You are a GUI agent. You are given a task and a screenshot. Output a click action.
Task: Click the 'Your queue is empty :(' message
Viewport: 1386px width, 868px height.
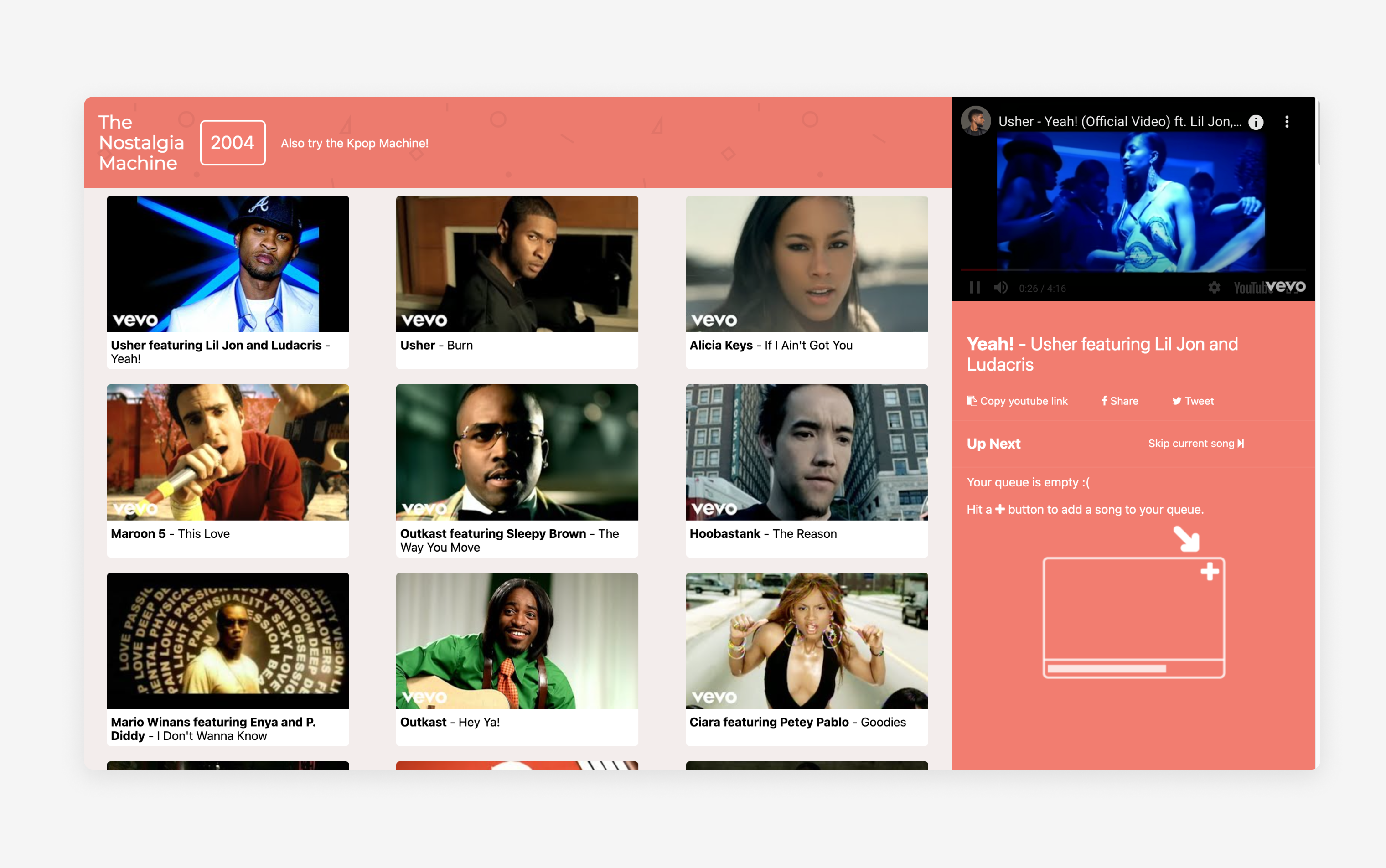tap(1028, 482)
